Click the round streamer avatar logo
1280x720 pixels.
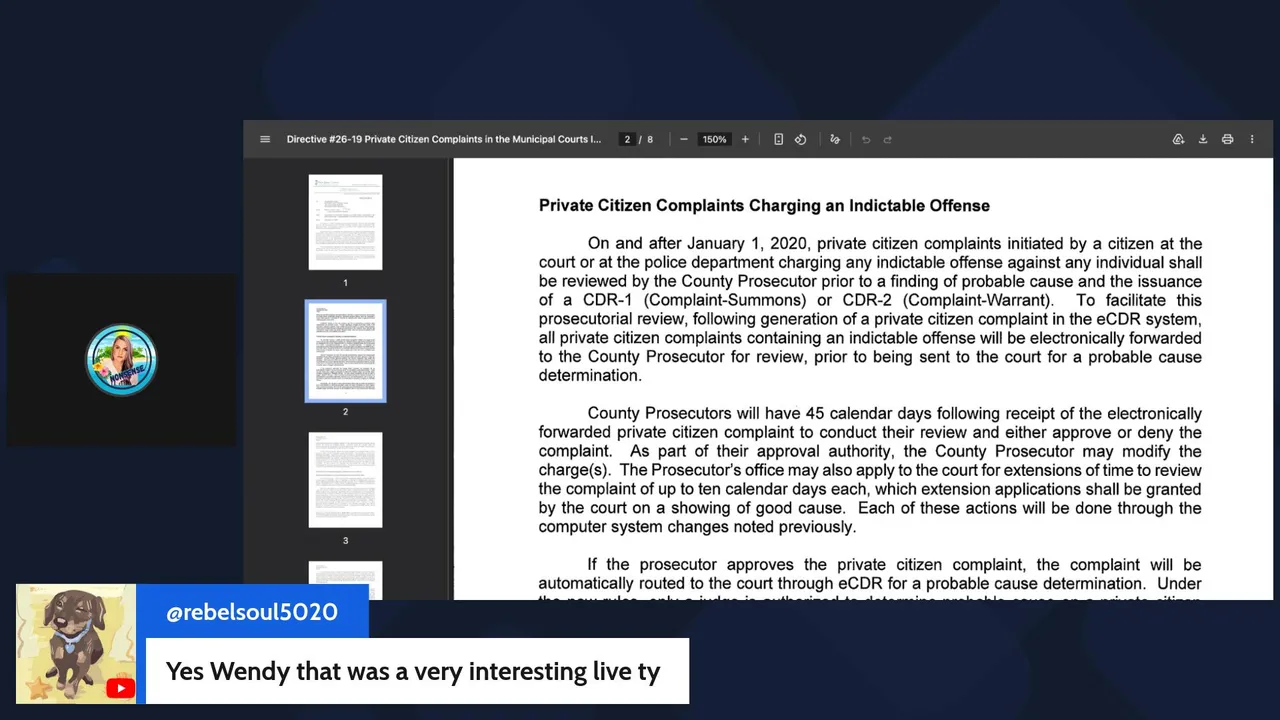(x=121, y=359)
